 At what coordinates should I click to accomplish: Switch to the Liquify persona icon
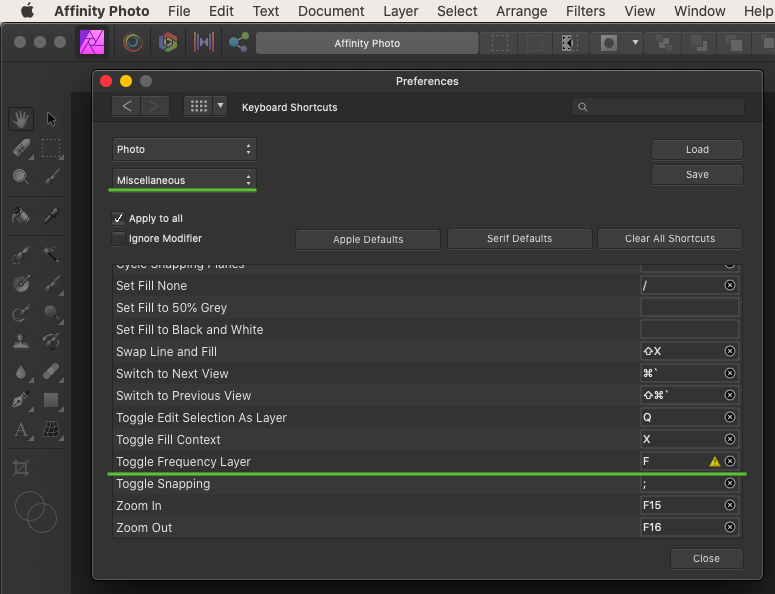[x=132, y=42]
